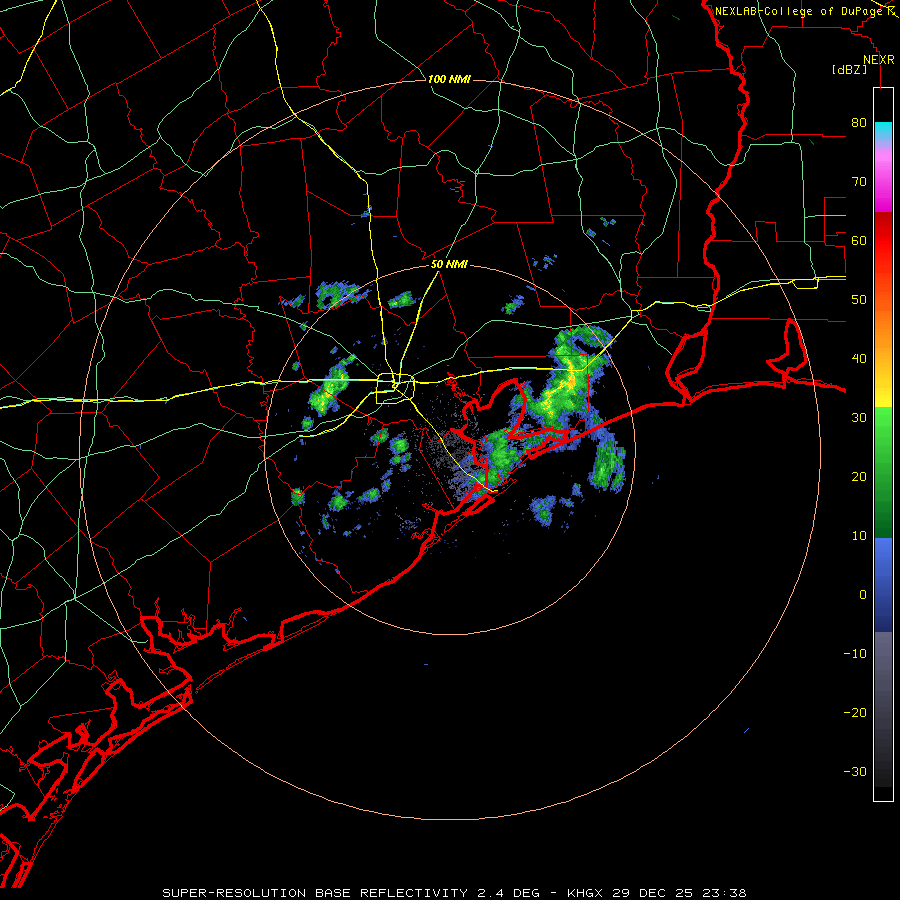Click the 10 value on the dBZ scale
The width and height of the screenshot is (900, 900).
tap(859, 536)
